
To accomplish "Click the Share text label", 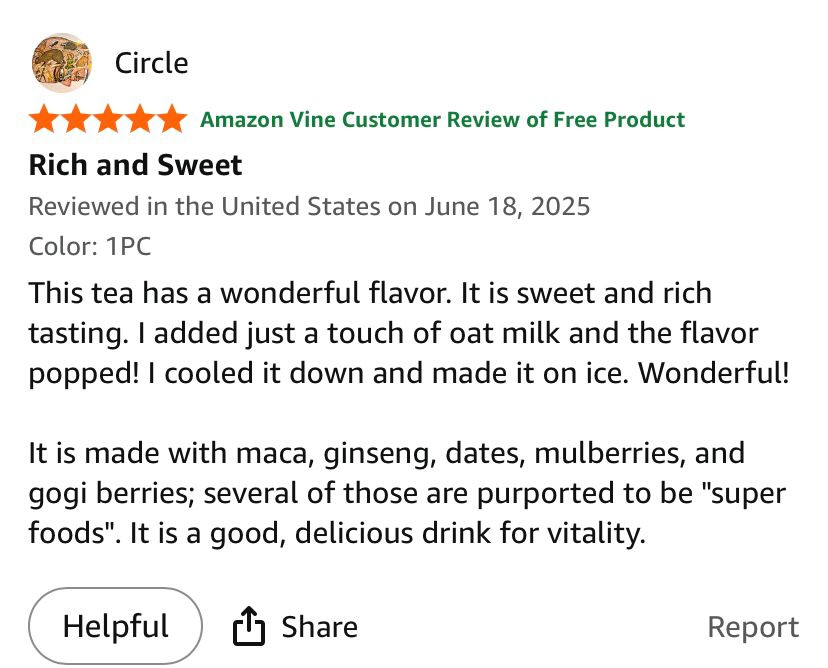I will [319, 627].
